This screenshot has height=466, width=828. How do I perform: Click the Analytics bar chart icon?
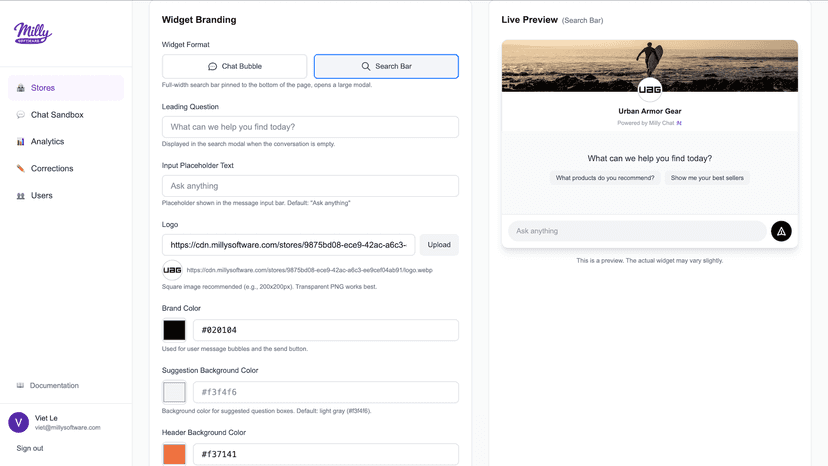tap(21, 142)
